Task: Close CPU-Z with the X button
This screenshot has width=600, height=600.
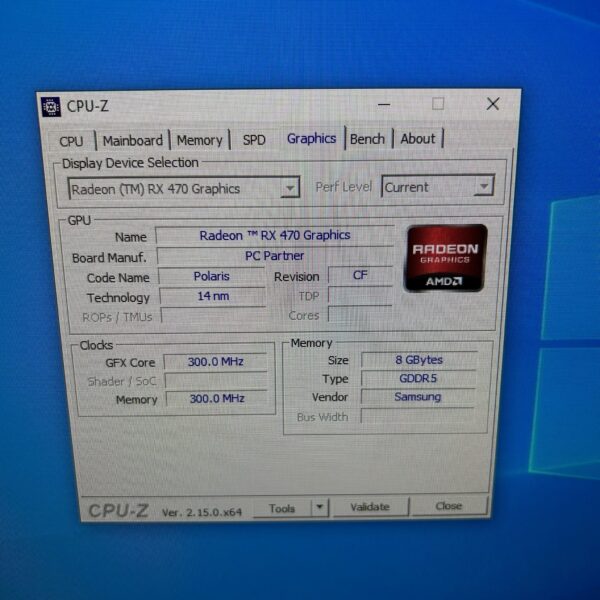Action: point(493,103)
